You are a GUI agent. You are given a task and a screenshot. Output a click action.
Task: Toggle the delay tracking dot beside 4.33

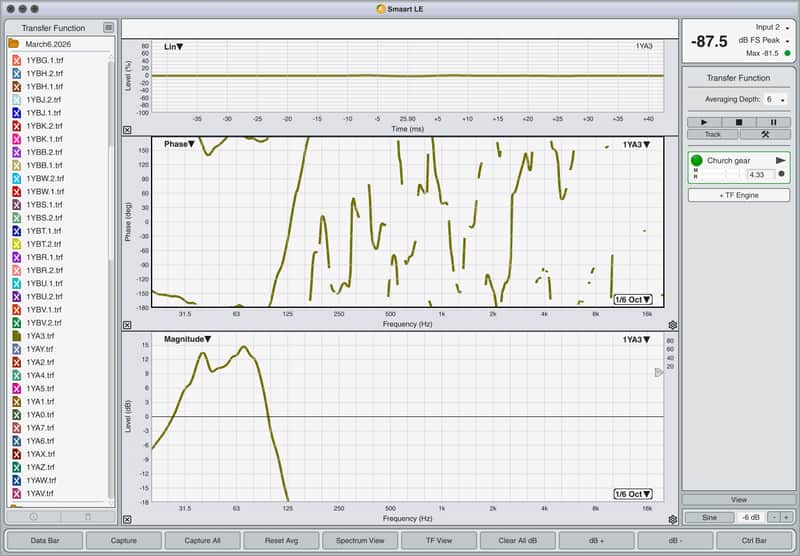(781, 174)
